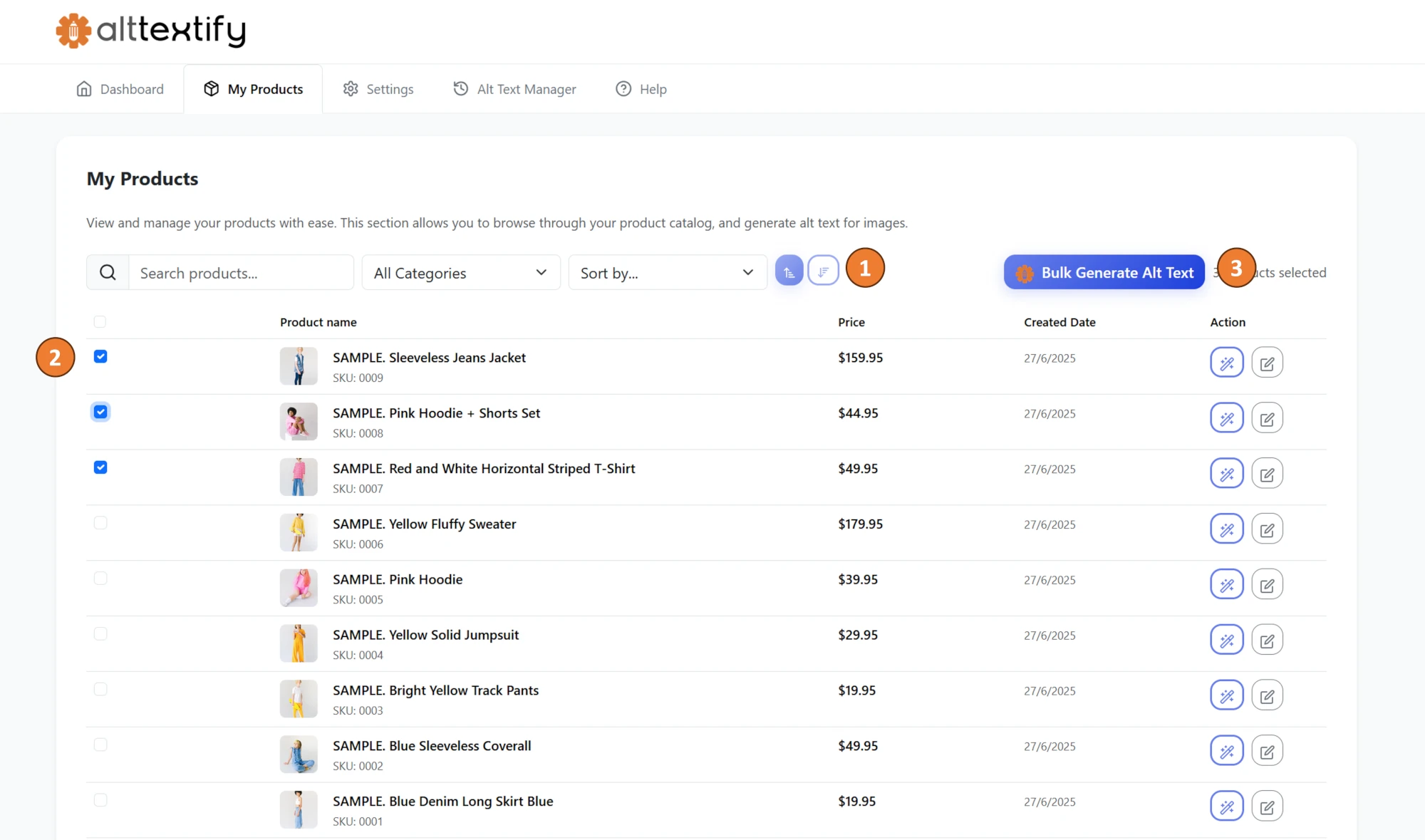The width and height of the screenshot is (1425, 840).
Task: Expand the Sort by dropdown
Action: [667, 272]
